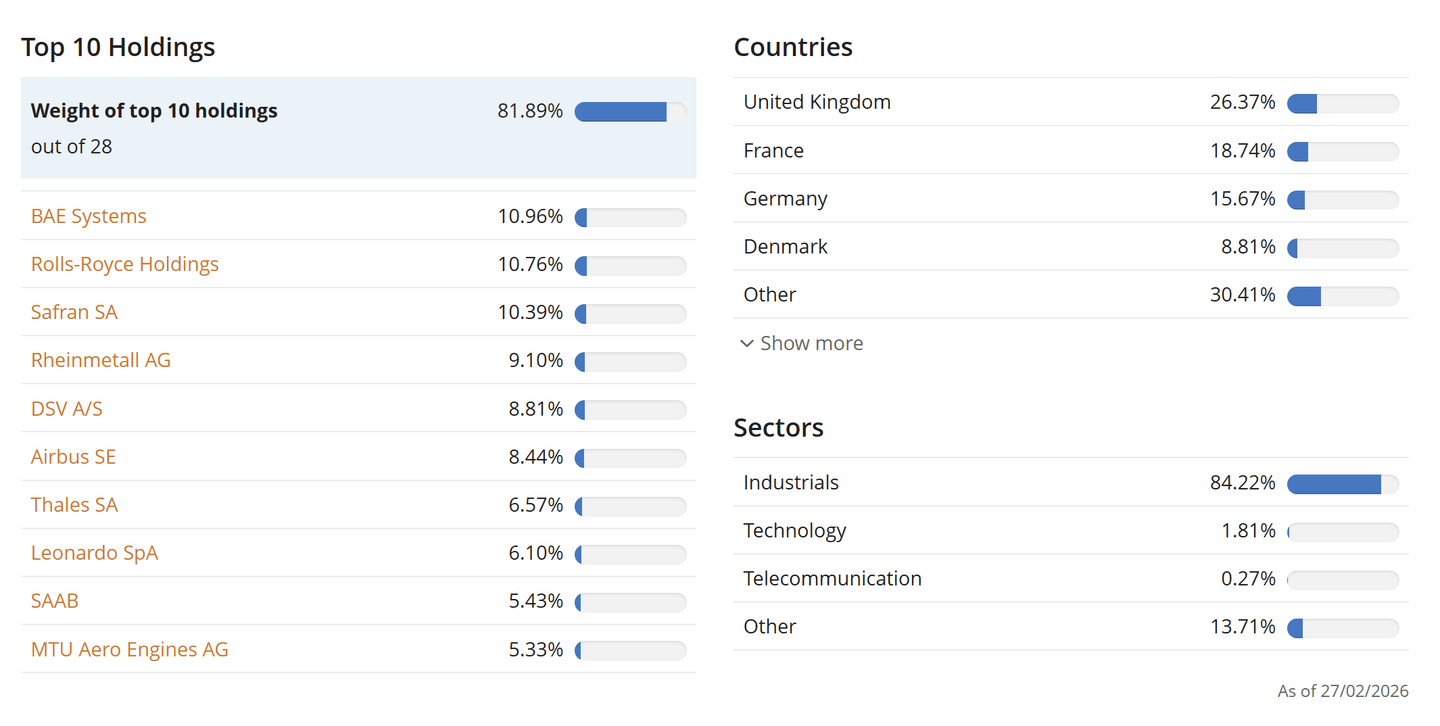Click the Technology sector row label
1440x726 pixels.
[x=795, y=530]
